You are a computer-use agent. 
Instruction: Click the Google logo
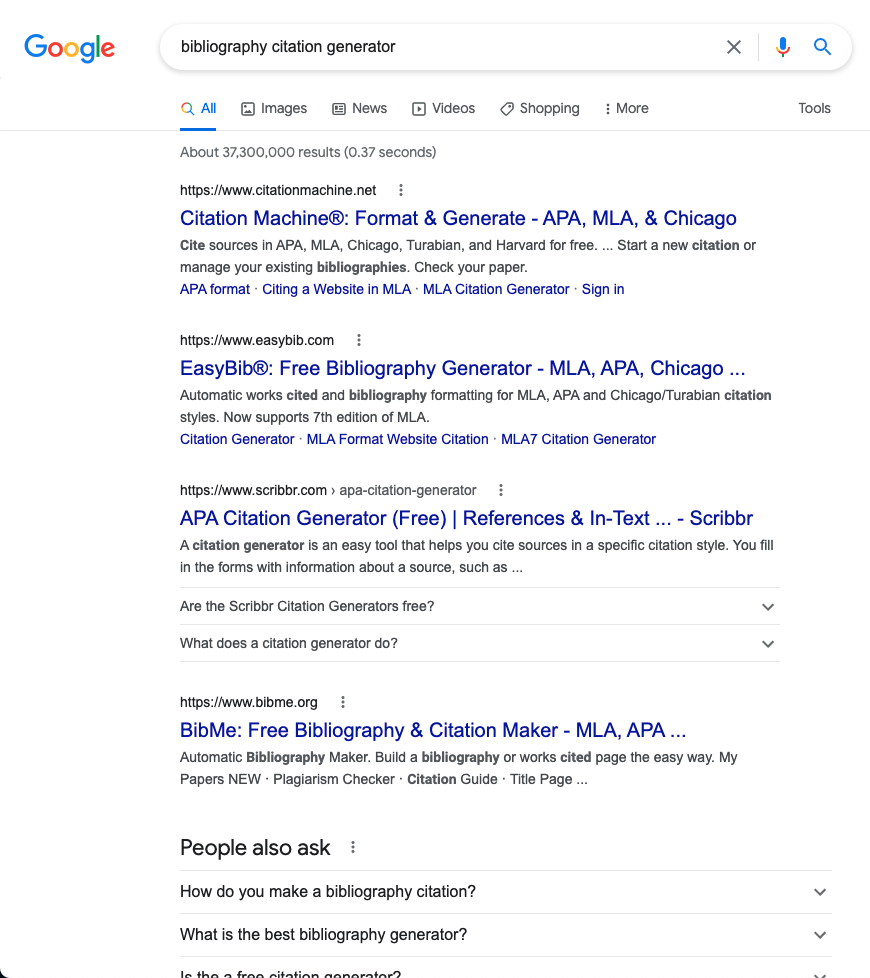pos(69,48)
